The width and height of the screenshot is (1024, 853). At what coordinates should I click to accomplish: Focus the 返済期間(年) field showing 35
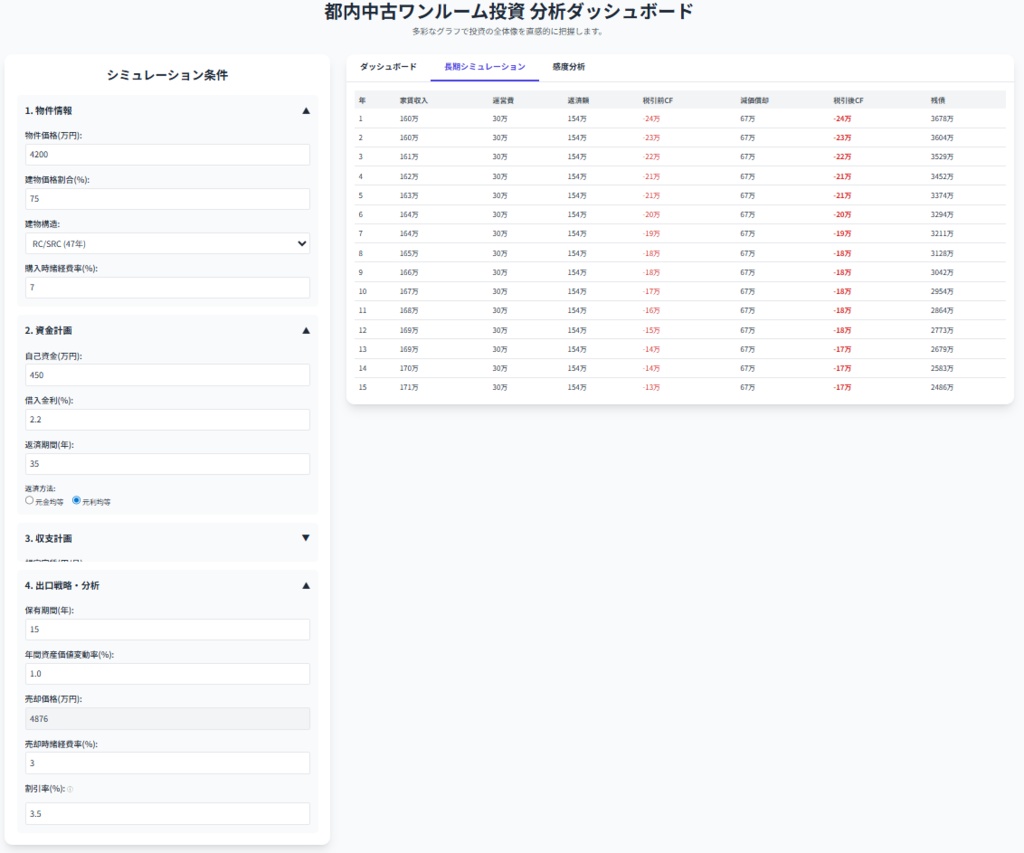click(x=167, y=464)
